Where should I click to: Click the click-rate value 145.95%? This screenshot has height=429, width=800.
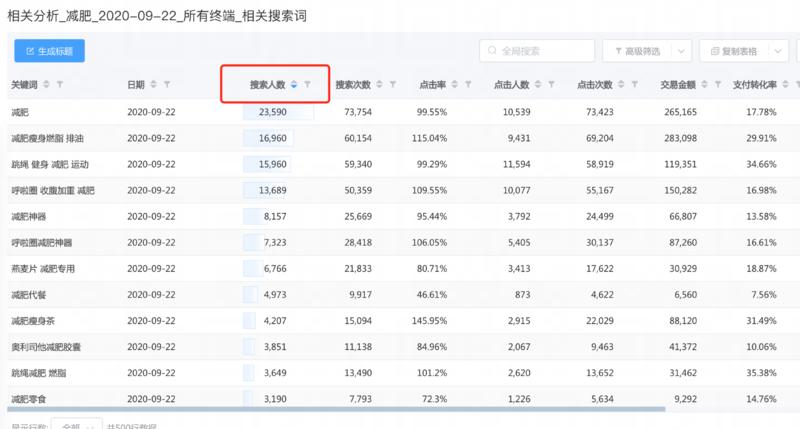(429, 321)
